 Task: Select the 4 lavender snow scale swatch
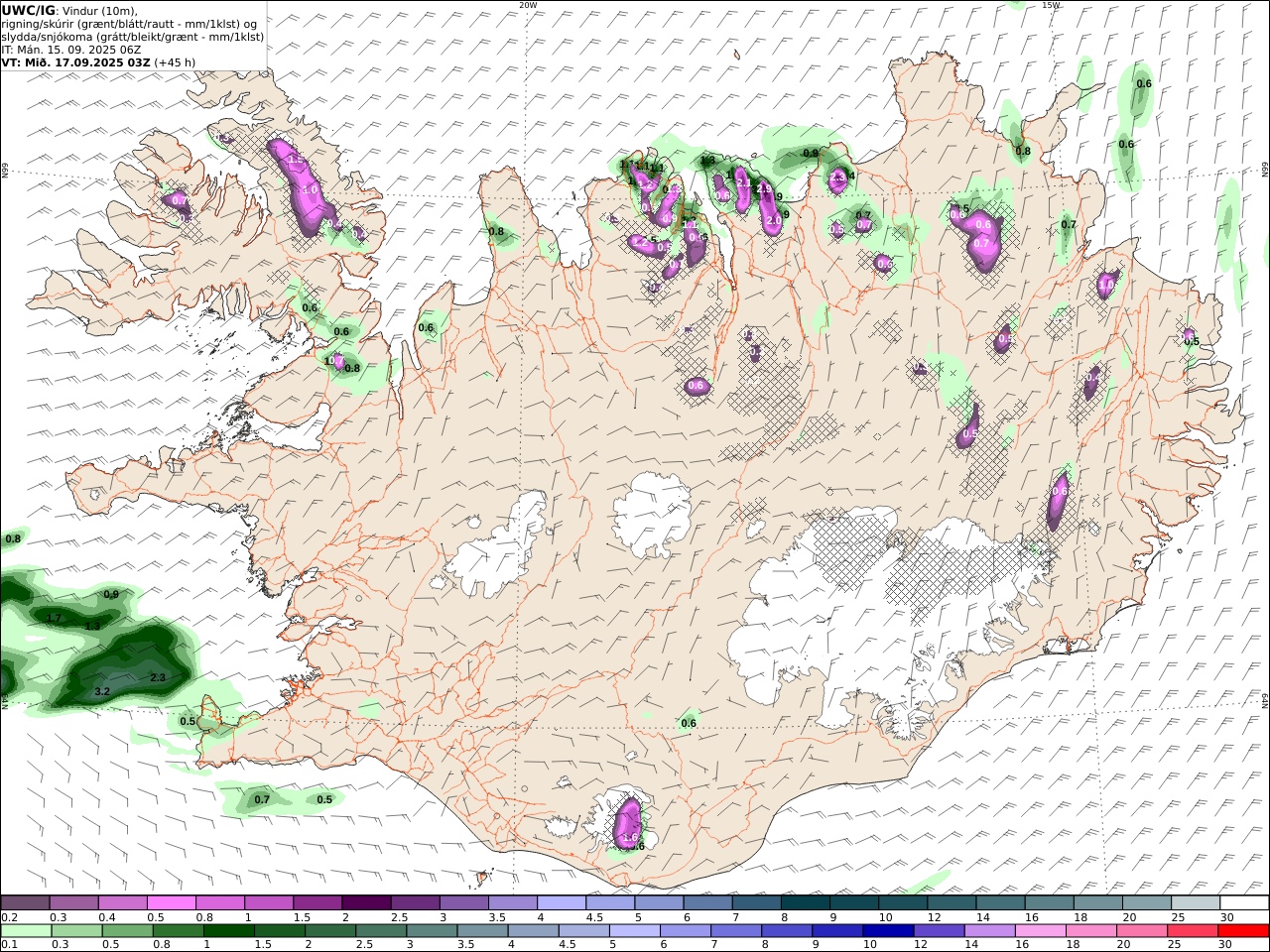(562, 903)
